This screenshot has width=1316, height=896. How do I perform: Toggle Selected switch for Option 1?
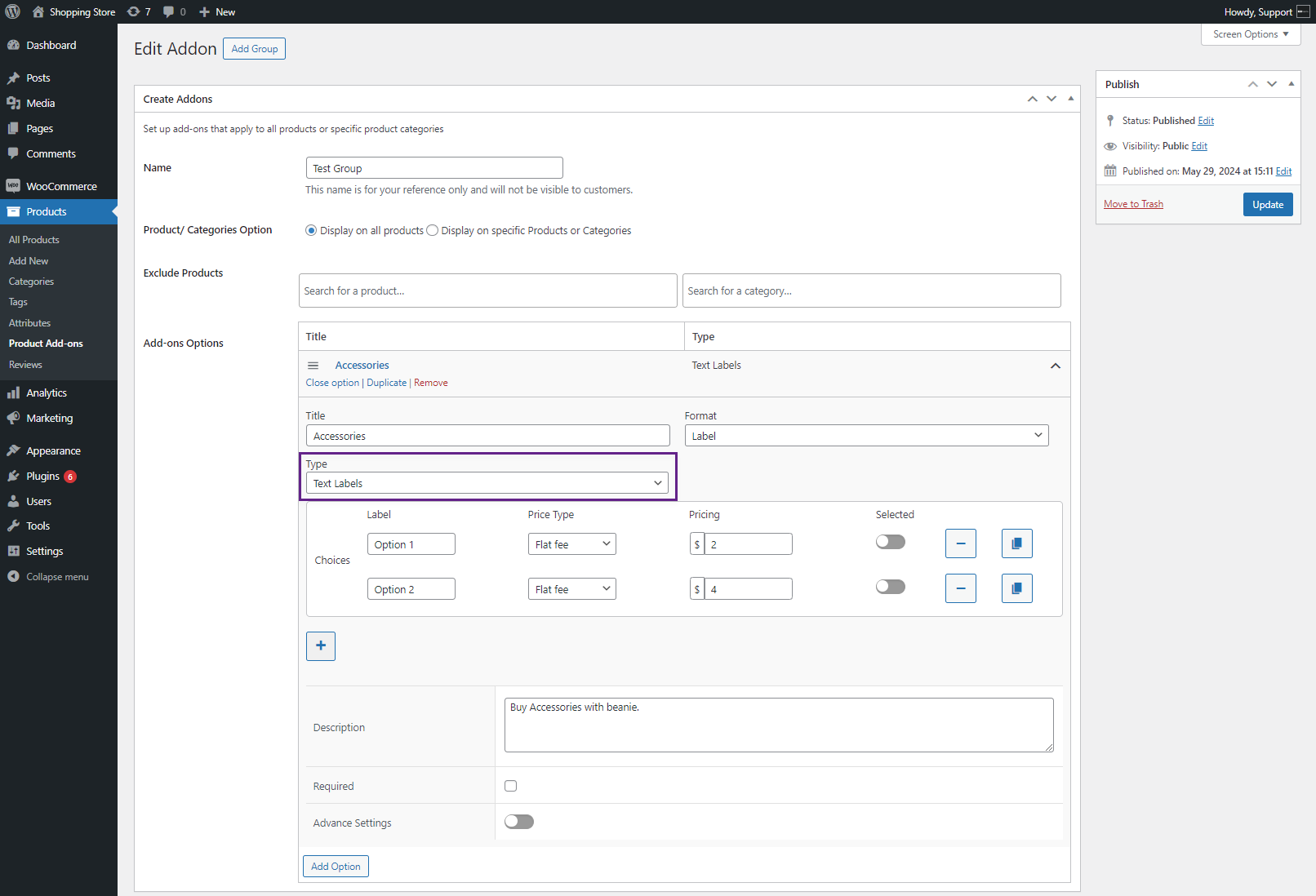coord(891,542)
